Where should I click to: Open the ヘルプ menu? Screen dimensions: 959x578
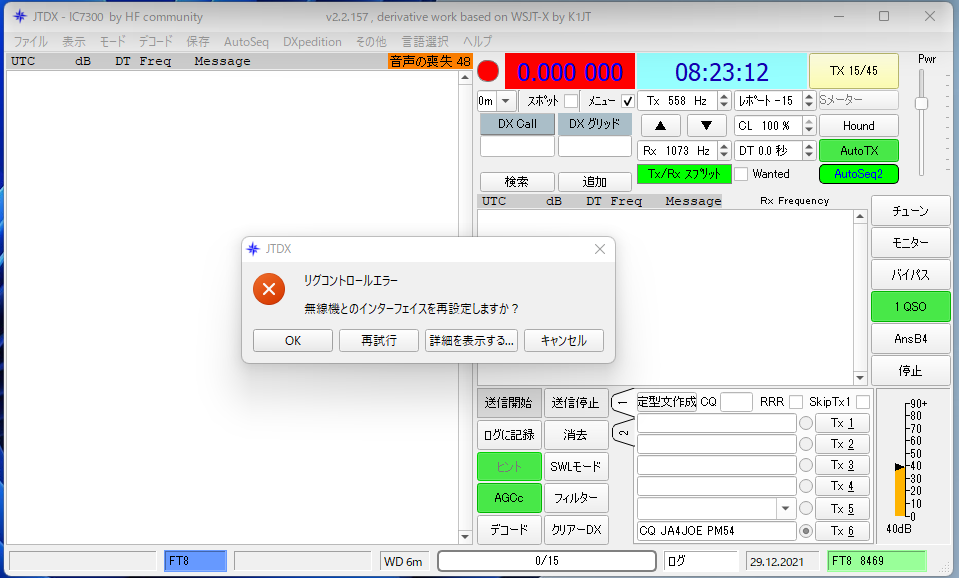click(x=477, y=42)
